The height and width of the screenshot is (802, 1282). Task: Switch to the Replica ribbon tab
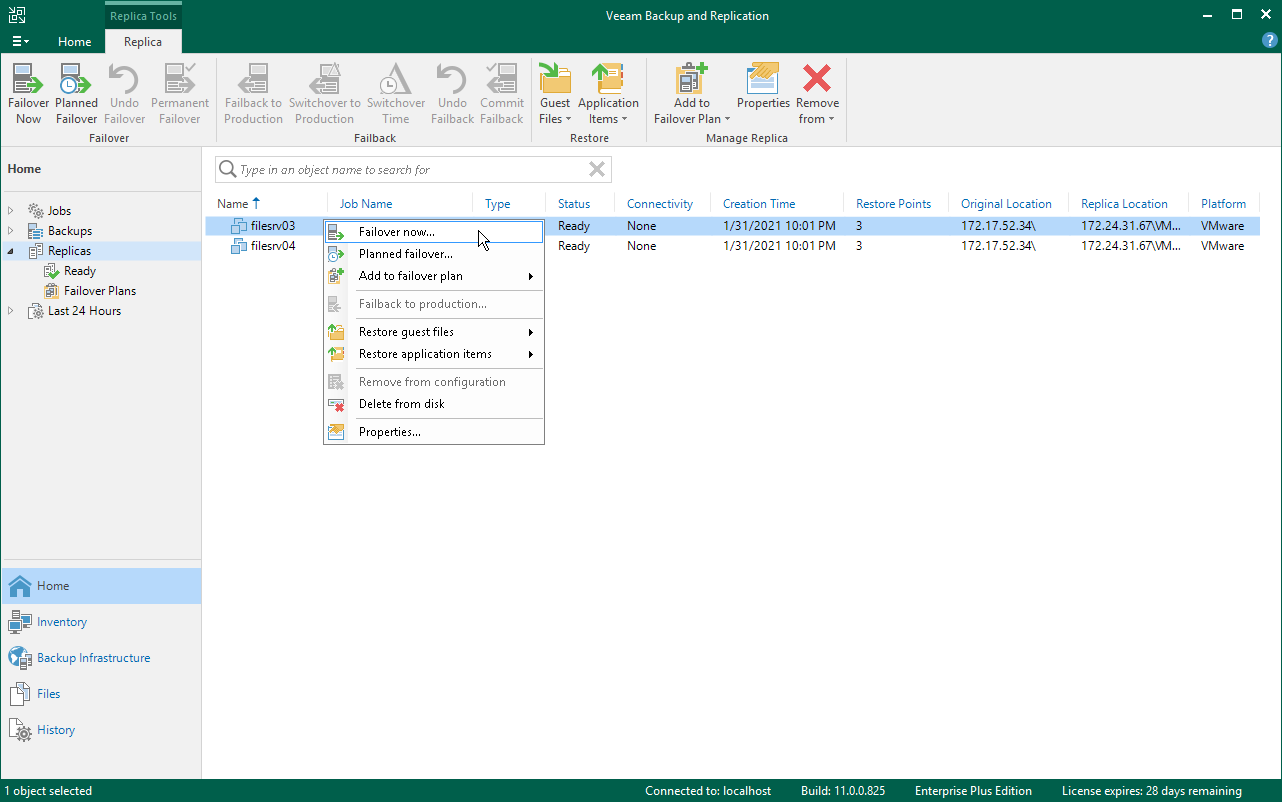click(143, 42)
